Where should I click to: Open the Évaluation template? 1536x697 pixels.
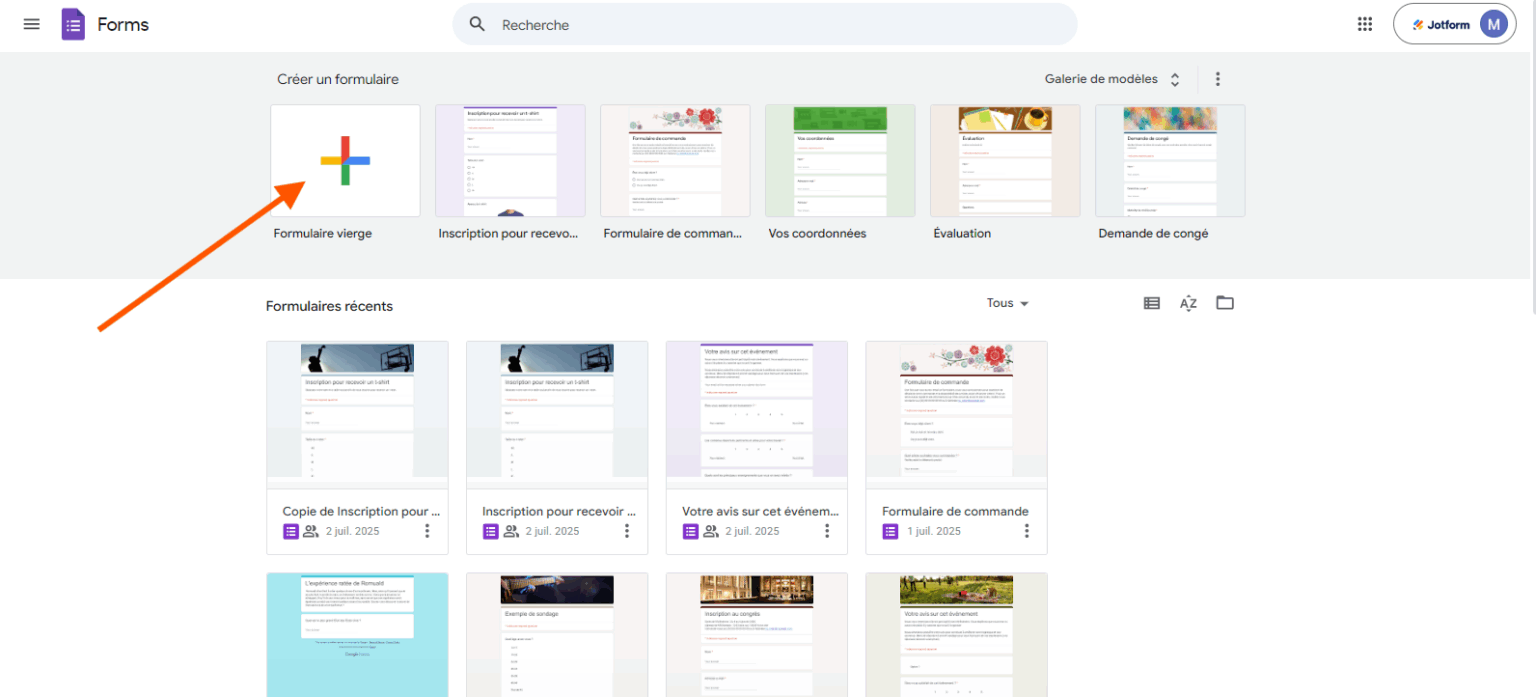[1004, 160]
